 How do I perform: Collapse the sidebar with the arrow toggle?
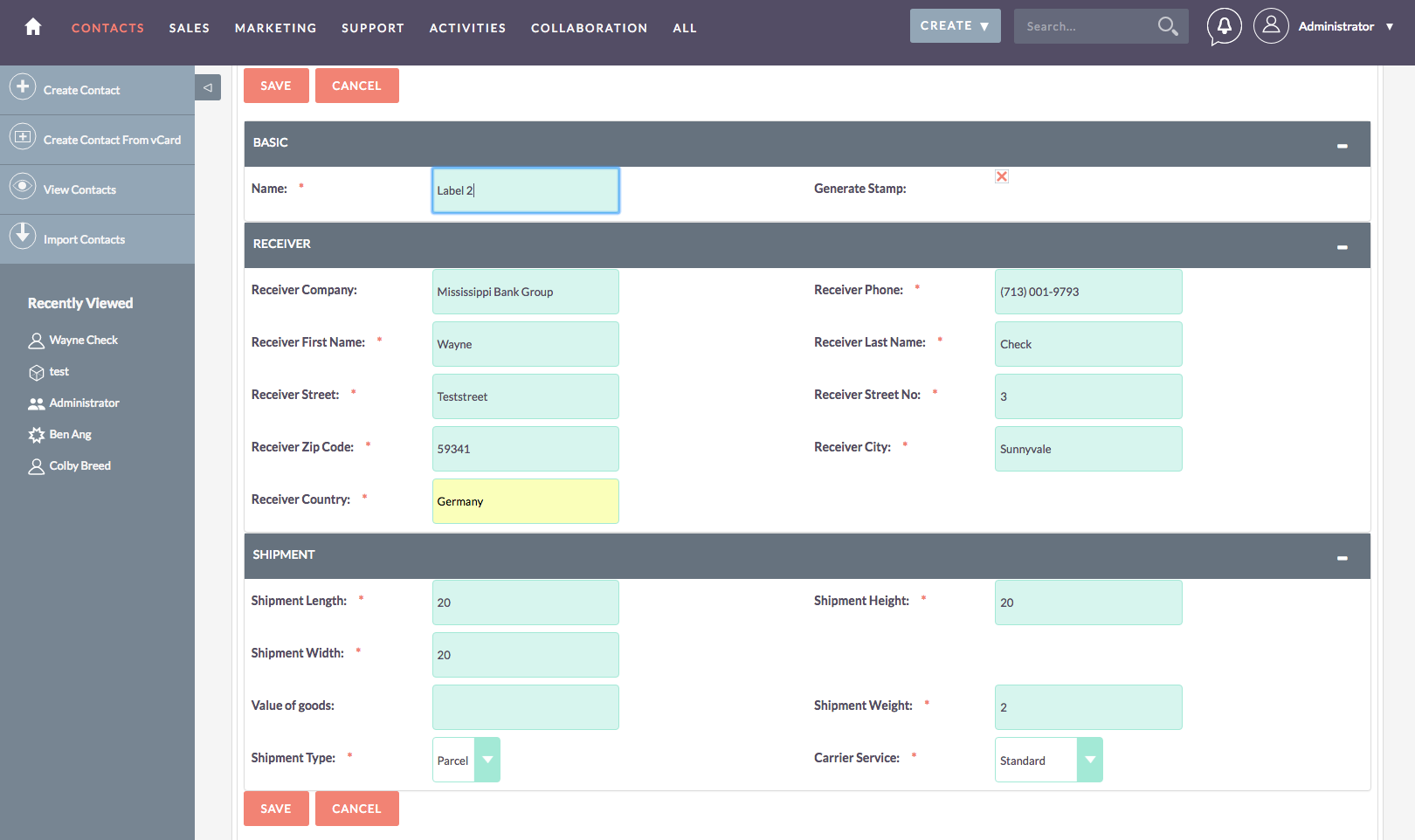(208, 87)
